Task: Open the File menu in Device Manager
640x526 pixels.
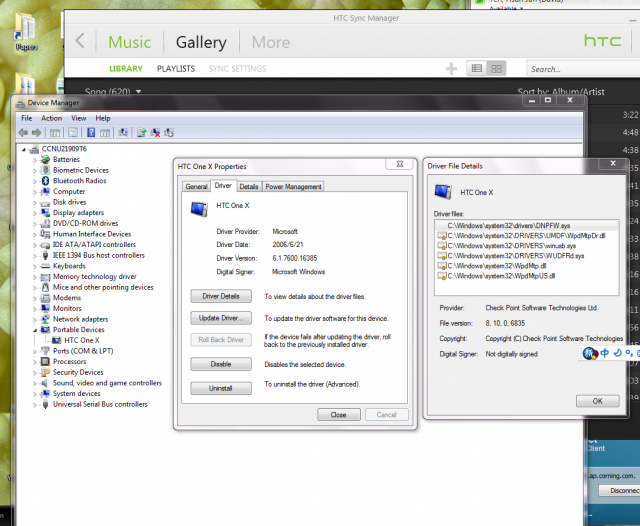Action: [x=27, y=118]
